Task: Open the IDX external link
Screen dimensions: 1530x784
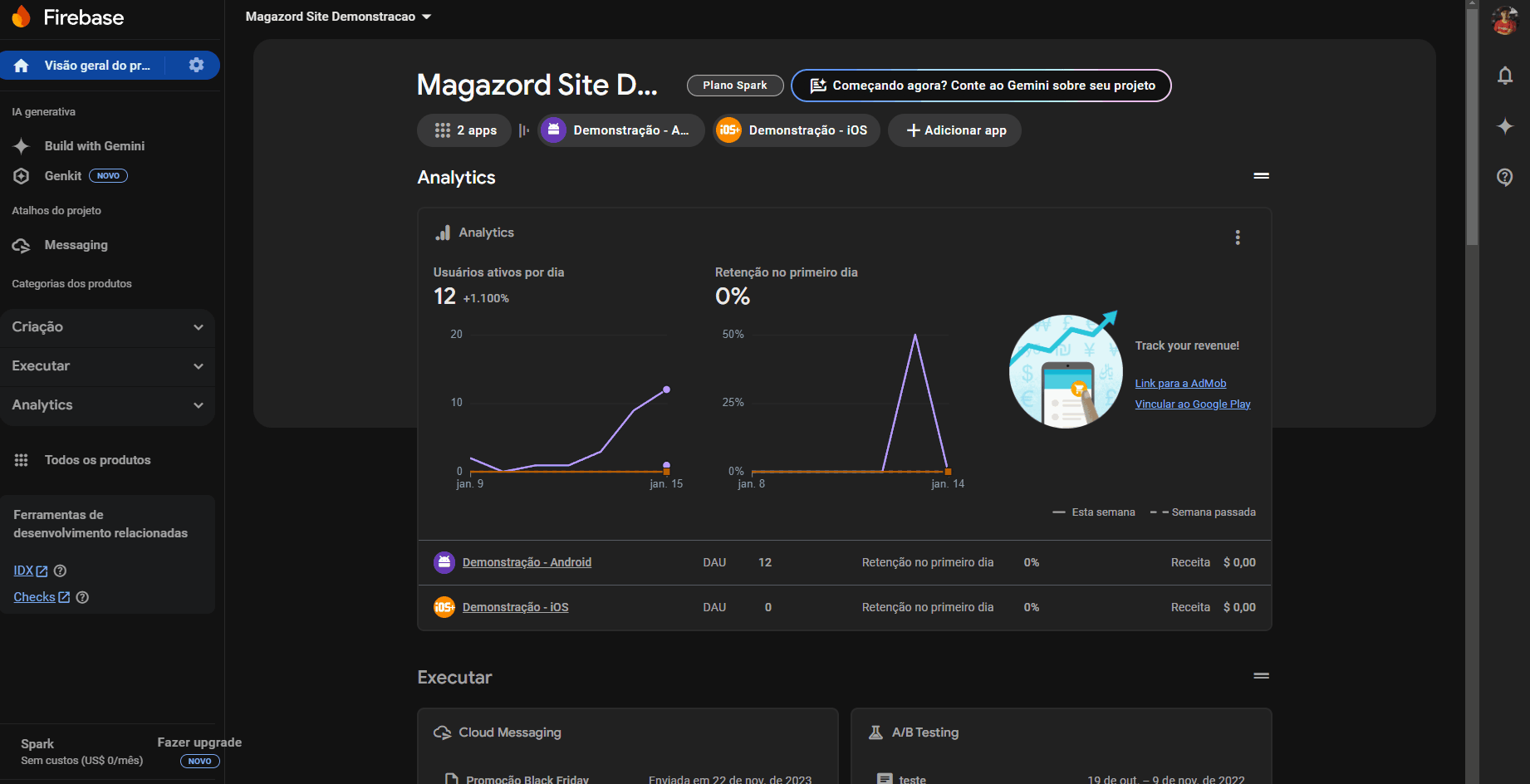Action: (31, 571)
